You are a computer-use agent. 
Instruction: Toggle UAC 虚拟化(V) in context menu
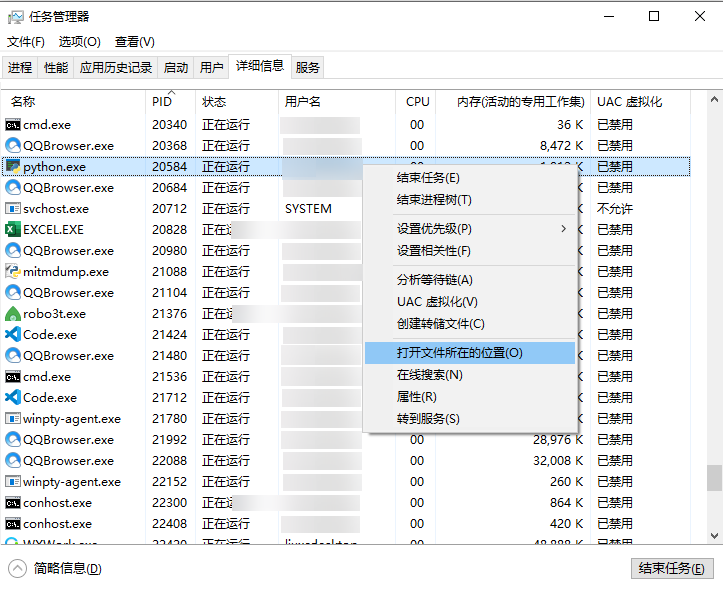(x=469, y=302)
